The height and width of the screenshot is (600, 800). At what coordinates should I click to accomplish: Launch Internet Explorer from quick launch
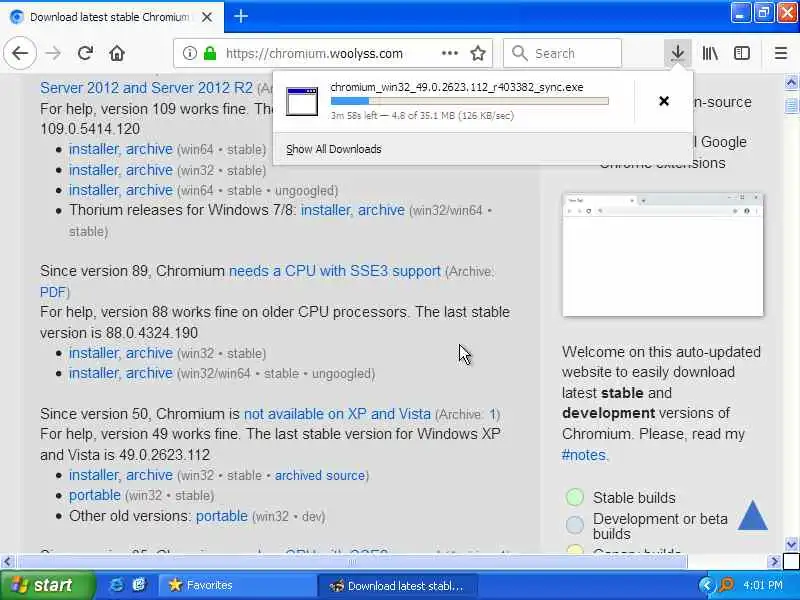pyautogui.click(x=116, y=585)
